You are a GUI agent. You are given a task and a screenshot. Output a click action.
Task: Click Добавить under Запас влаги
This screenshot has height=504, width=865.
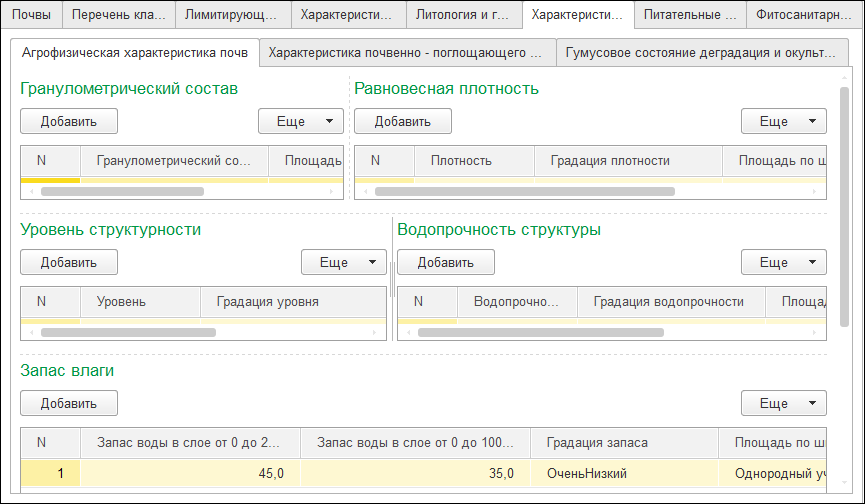69,403
